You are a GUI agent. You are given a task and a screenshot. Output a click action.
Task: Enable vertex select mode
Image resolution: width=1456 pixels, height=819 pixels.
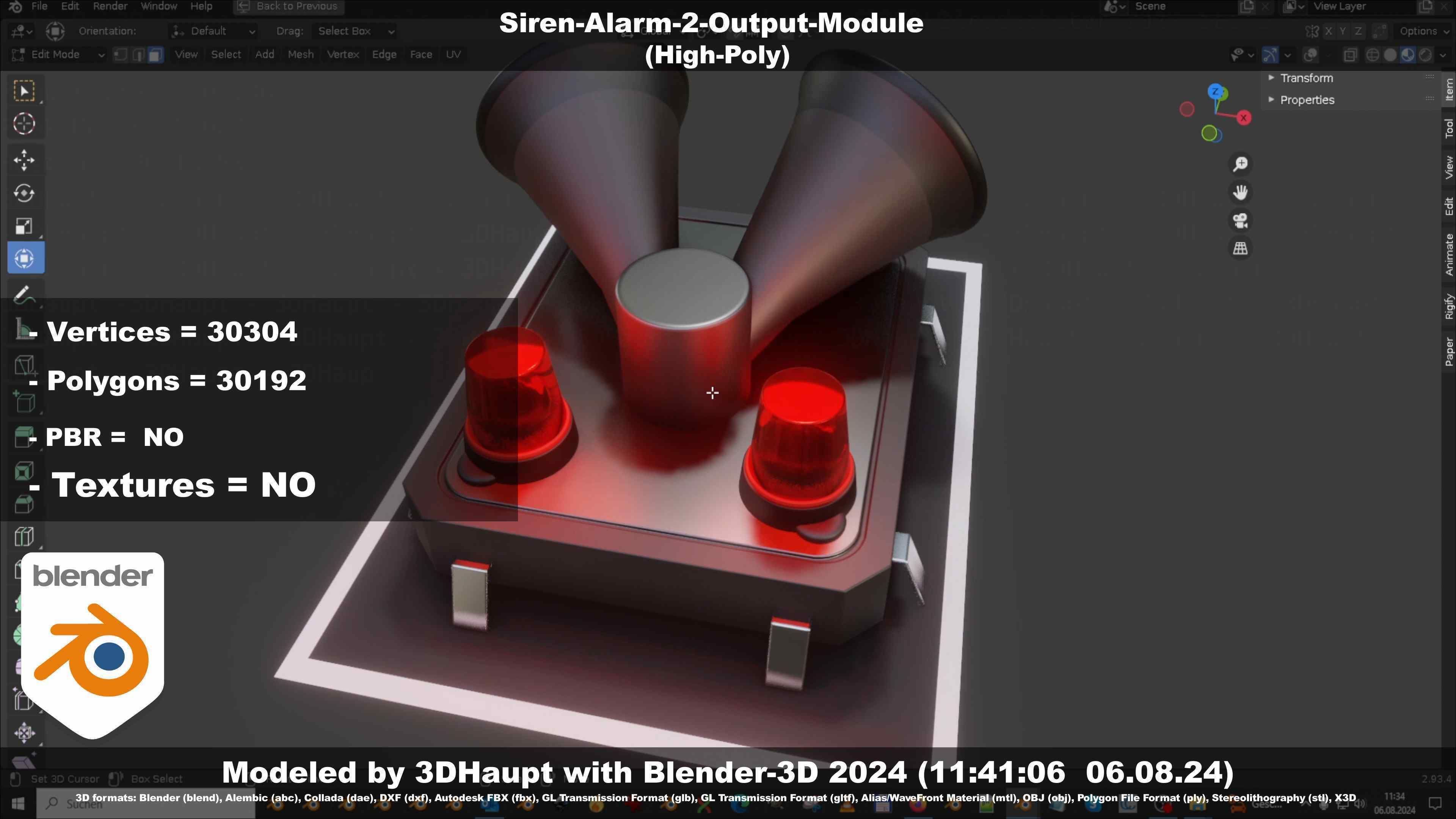coord(121,55)
